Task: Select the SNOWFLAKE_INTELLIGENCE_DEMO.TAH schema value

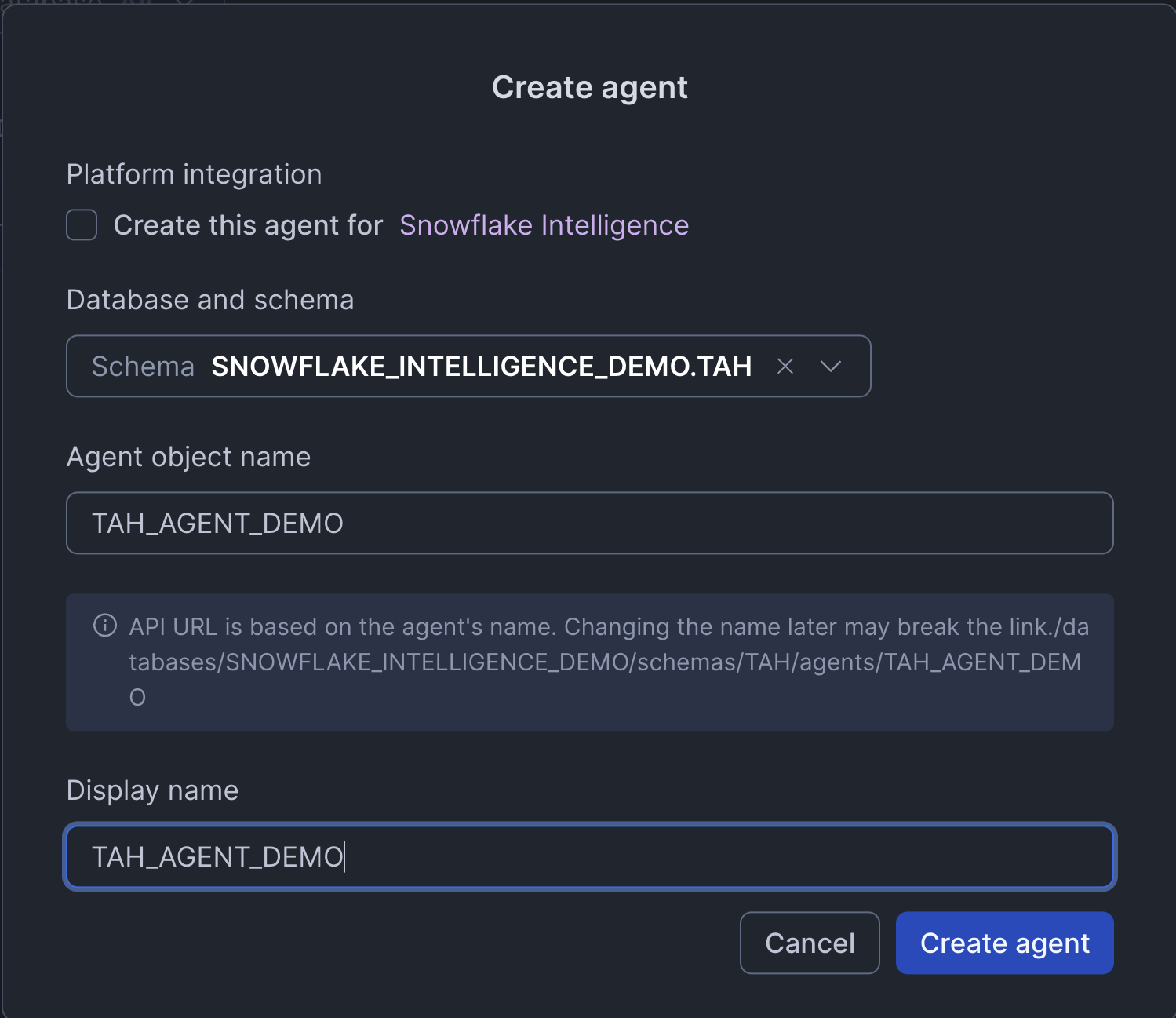Action: (x=481, y=367)
